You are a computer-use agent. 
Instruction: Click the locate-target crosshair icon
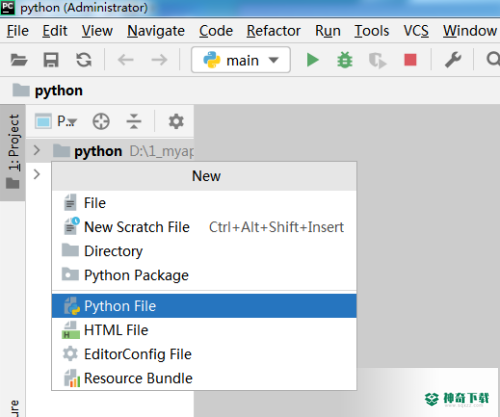coord(101,121)
